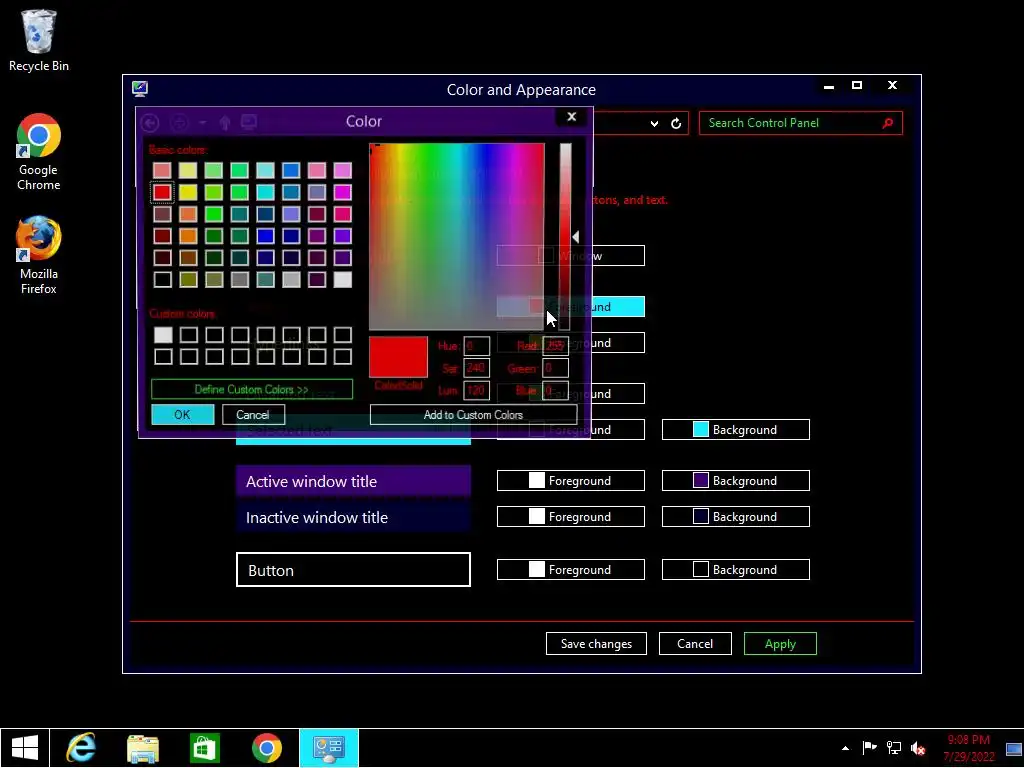The width and height of the screenshot is (1024, 768).
Task: Open the taskbar clock showing 9:08 PM
Action: pyautogui.click(x=968, y=748)
